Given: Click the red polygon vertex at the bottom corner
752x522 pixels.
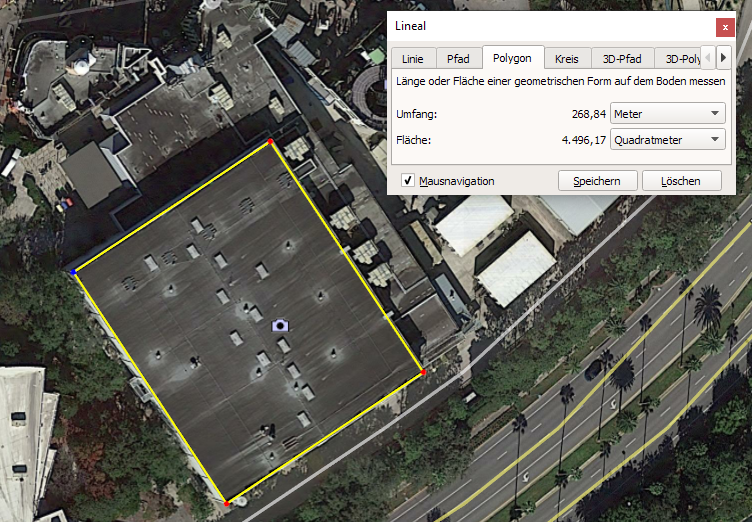Looking at the screenshot, I should pos(227,504).
